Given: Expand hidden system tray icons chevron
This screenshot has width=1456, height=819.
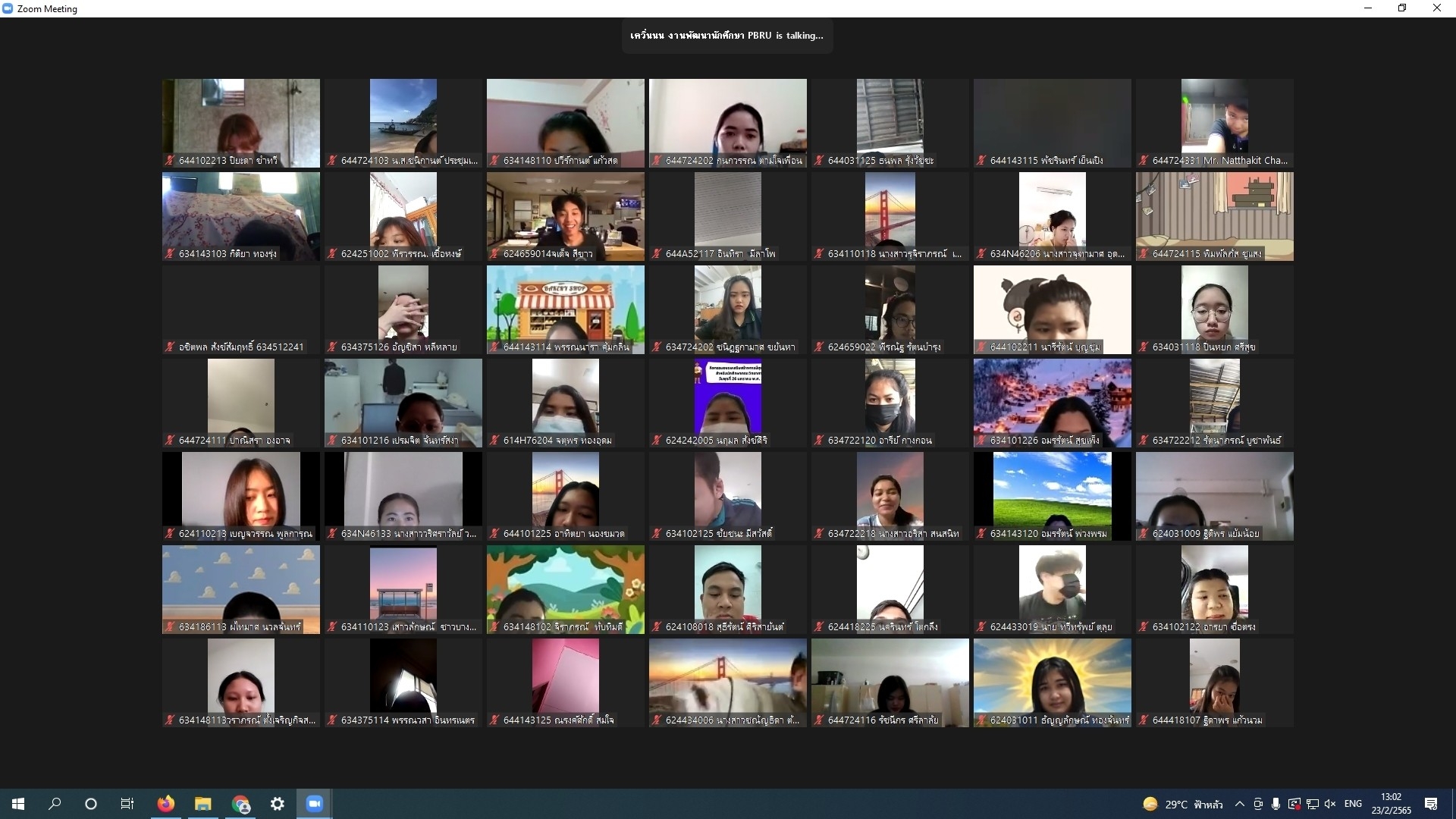Looking at the screenshot, I should pos(1239,804).
